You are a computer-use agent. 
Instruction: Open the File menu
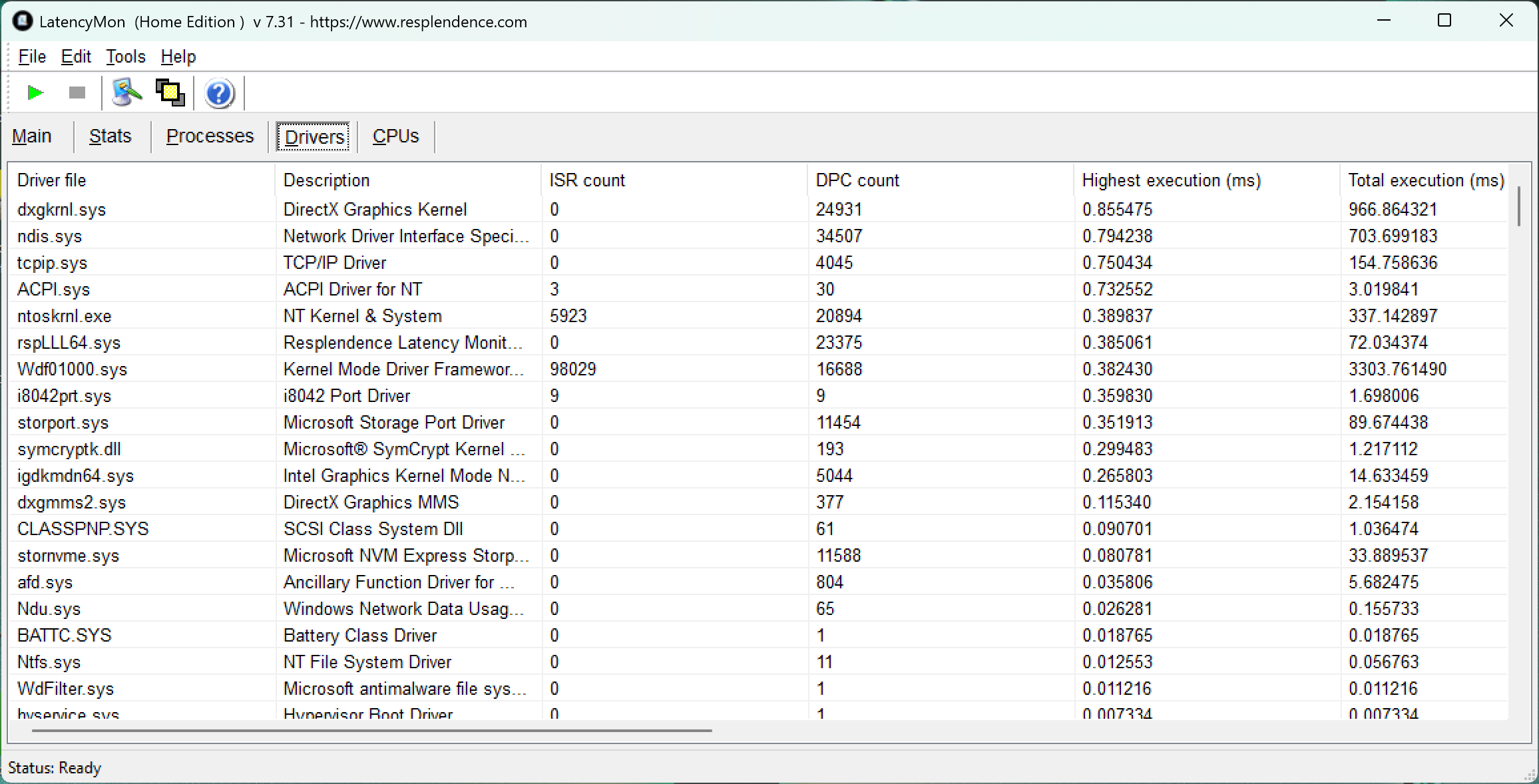tap(32, 57)
